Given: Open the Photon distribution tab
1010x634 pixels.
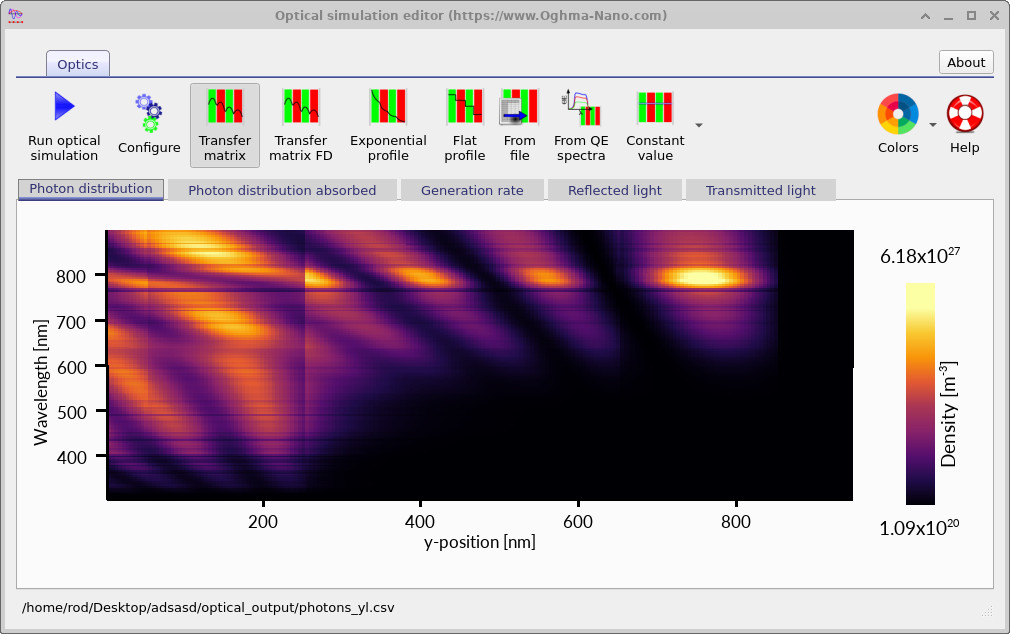Looking at the screenshot, I should pyautogui.click(x=91, y=189).
